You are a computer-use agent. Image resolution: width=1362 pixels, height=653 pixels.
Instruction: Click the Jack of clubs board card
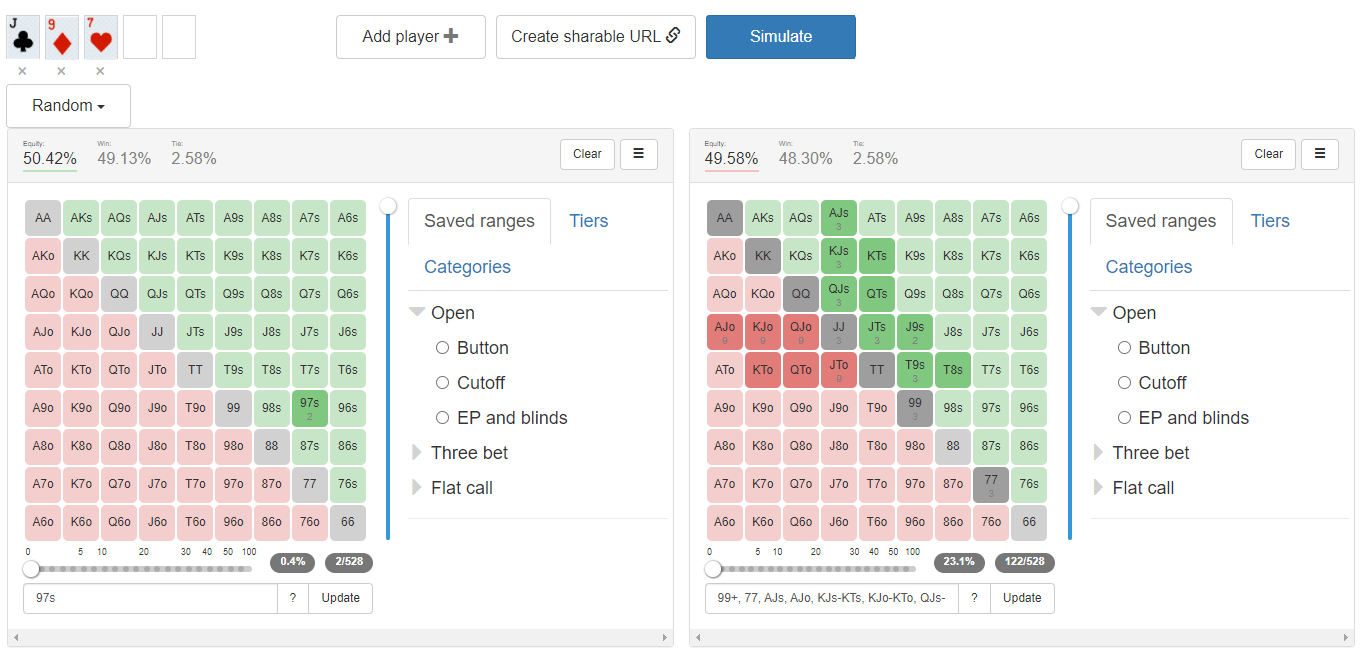[x=23, y=38]
